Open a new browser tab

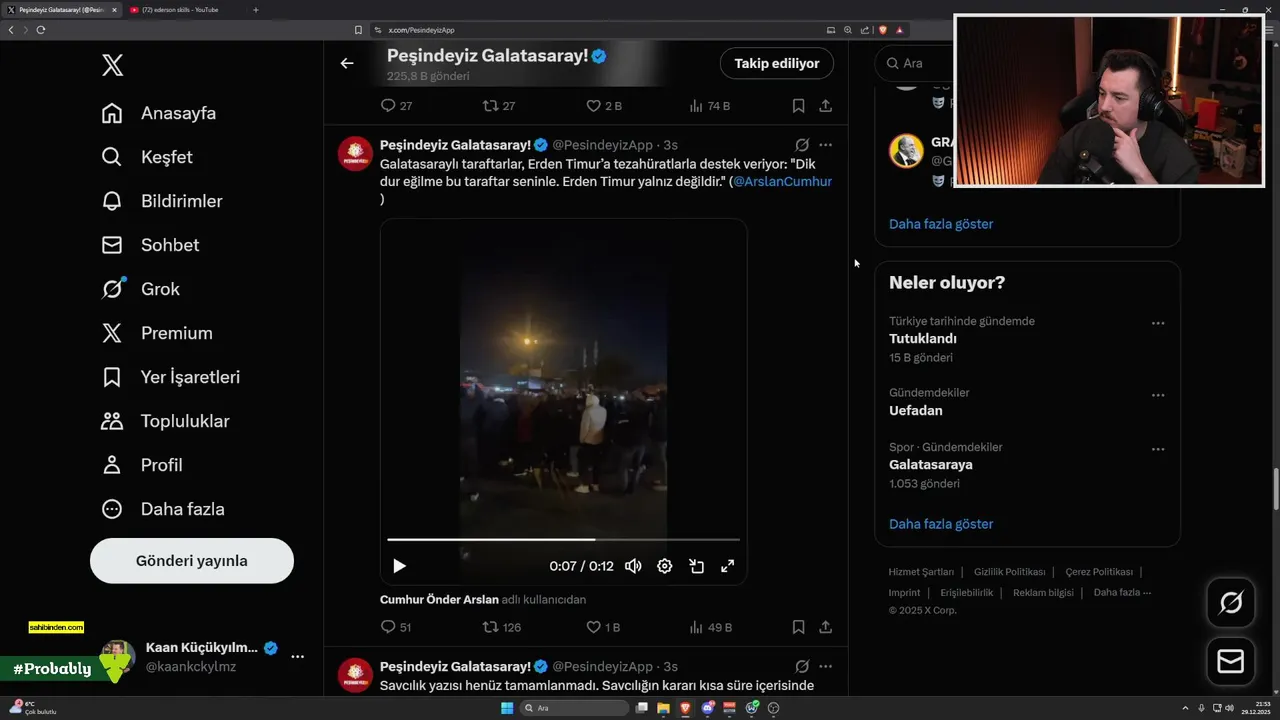point(255,10)
